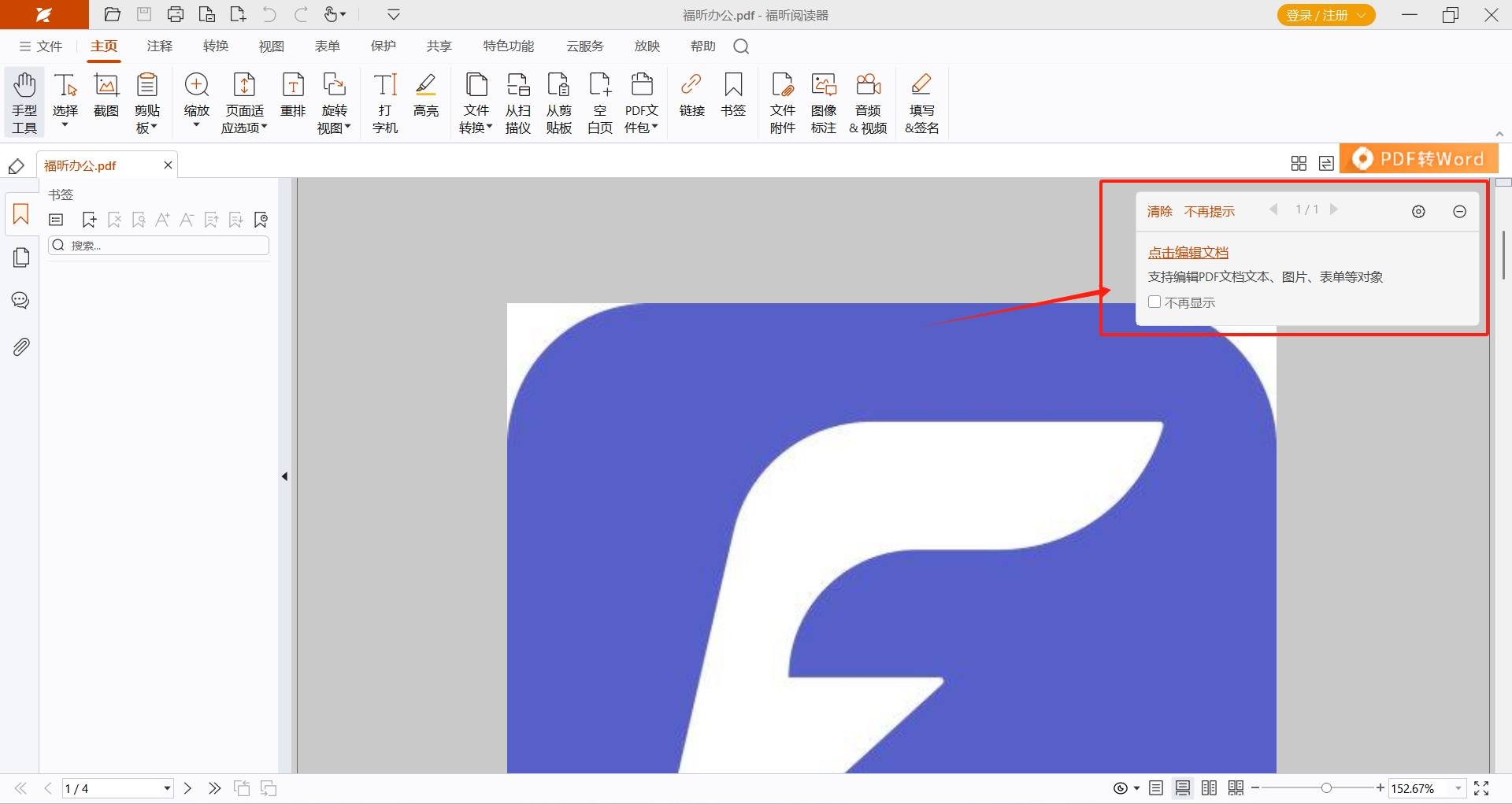The width and height of the screenshot is (1512, 804).
Task: Click the 点击编辑文档 link
Action: (x=1188, y=253)
